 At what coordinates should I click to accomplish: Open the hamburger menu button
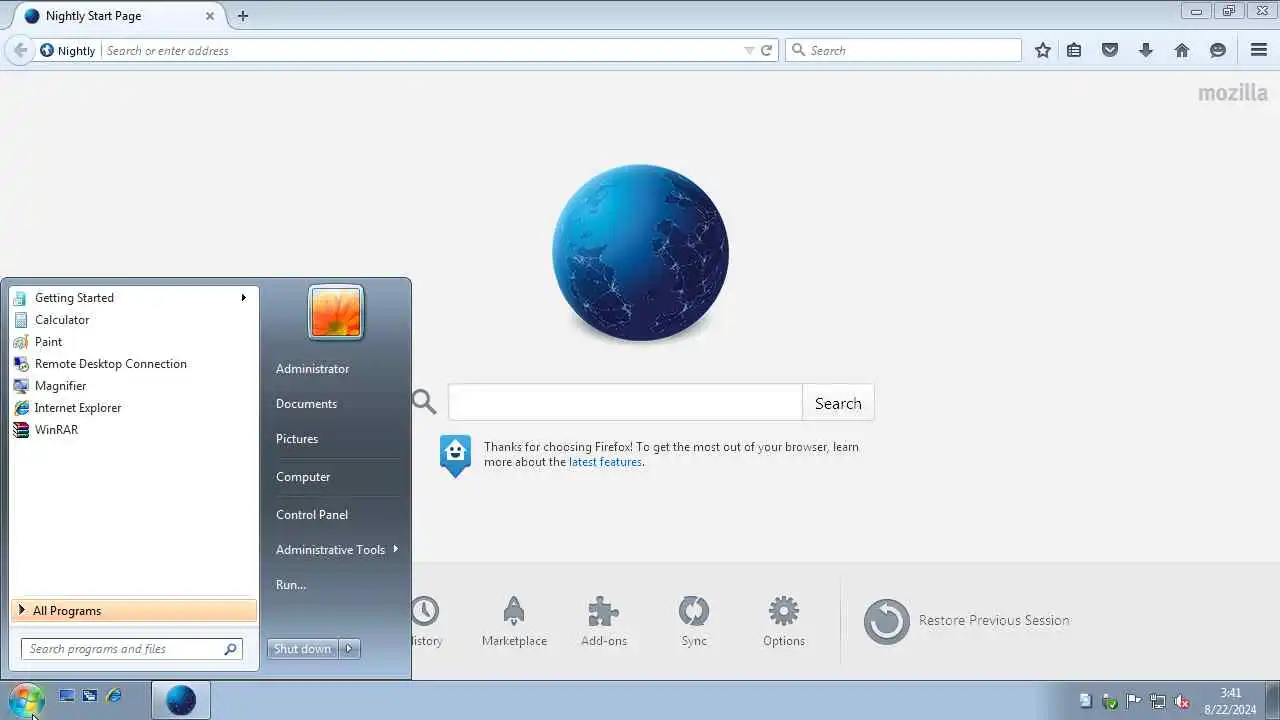click(1259, 50)
